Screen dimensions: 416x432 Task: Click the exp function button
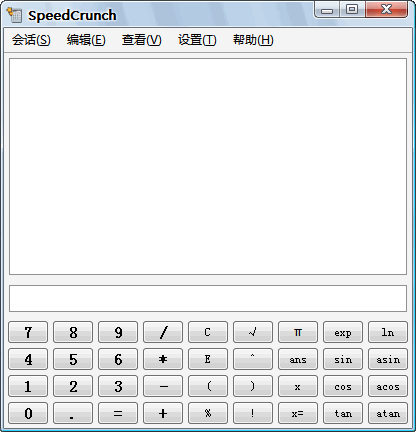[343, 332]
